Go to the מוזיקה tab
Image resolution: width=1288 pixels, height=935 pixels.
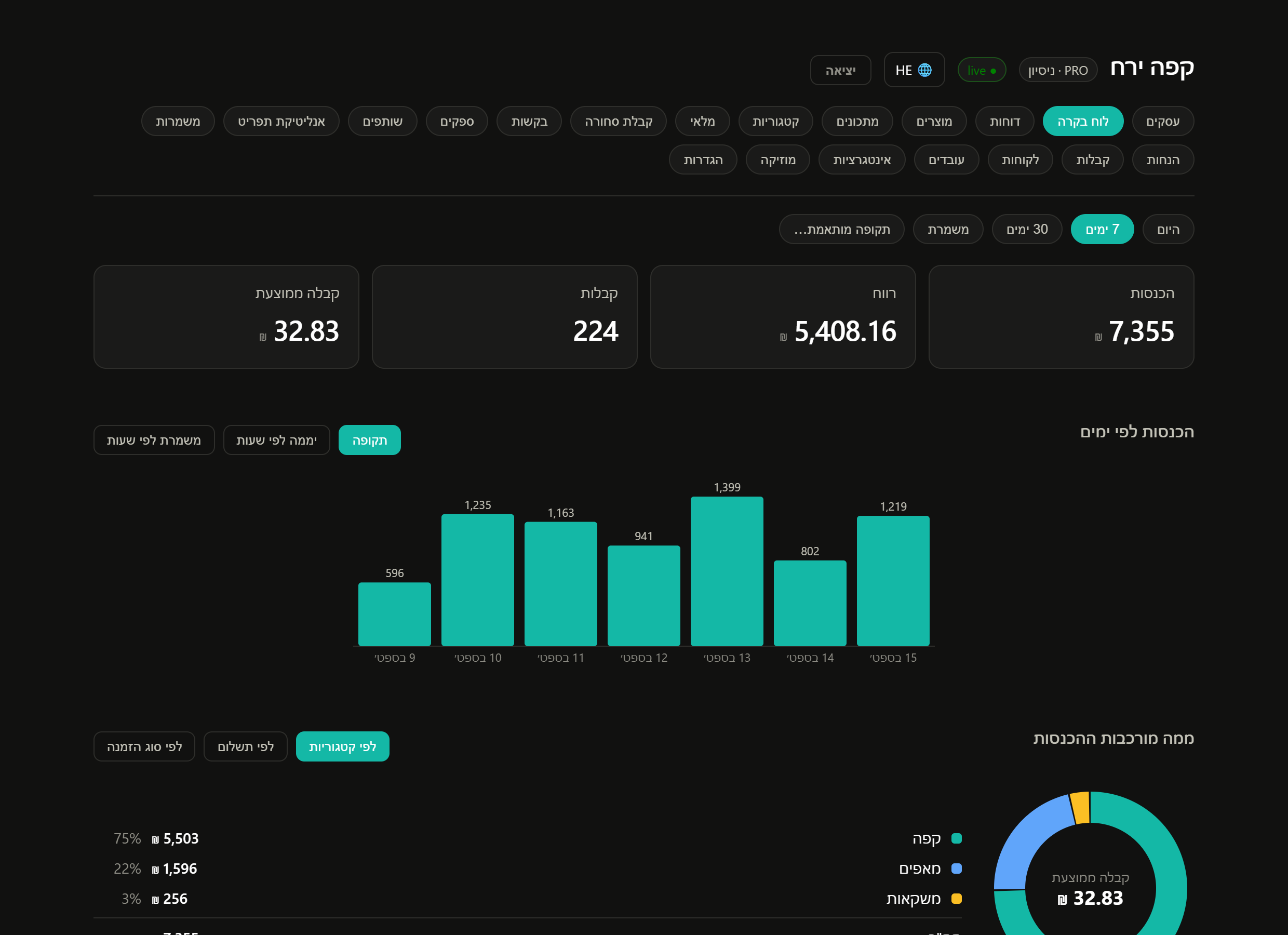(778, 159)
